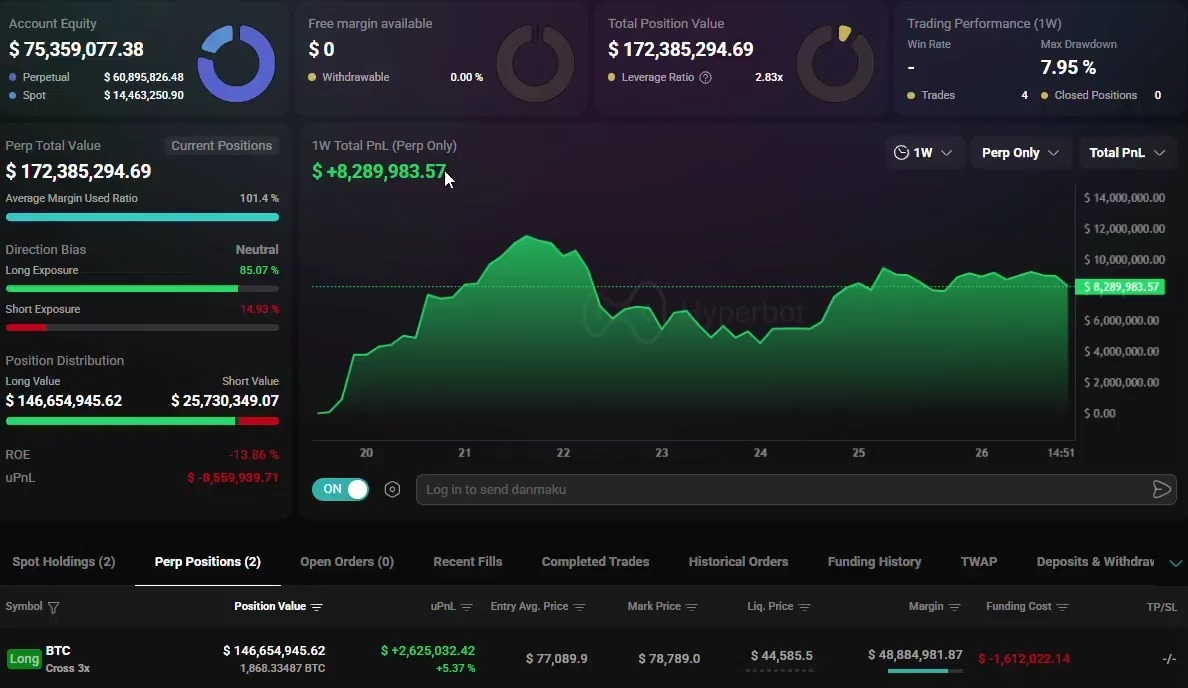
Task: Open the Completed Trades tab
Action: [x=596, y=561]
